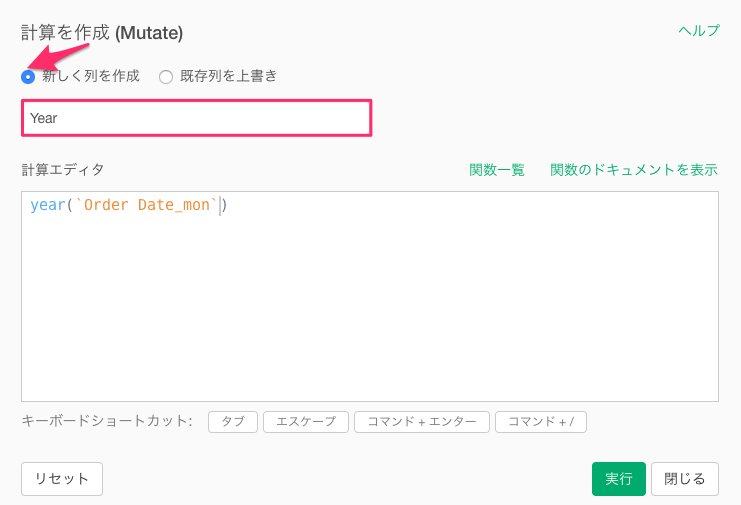This screenshot has width=741, height=505.
Task: Click the コマンド + / shortcut button
Action: [541, 421]
